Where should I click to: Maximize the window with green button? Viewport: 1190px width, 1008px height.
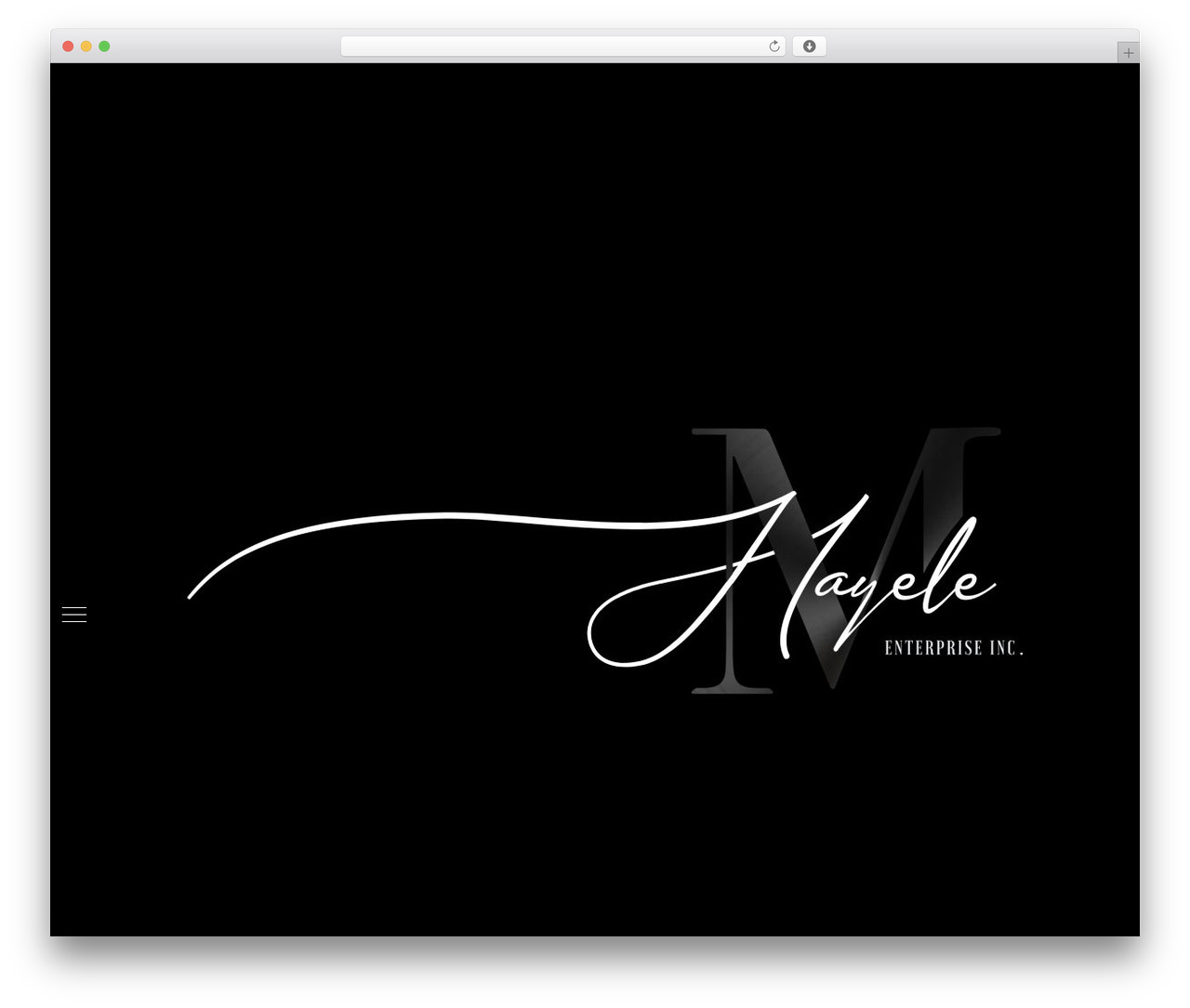[104, 46]
